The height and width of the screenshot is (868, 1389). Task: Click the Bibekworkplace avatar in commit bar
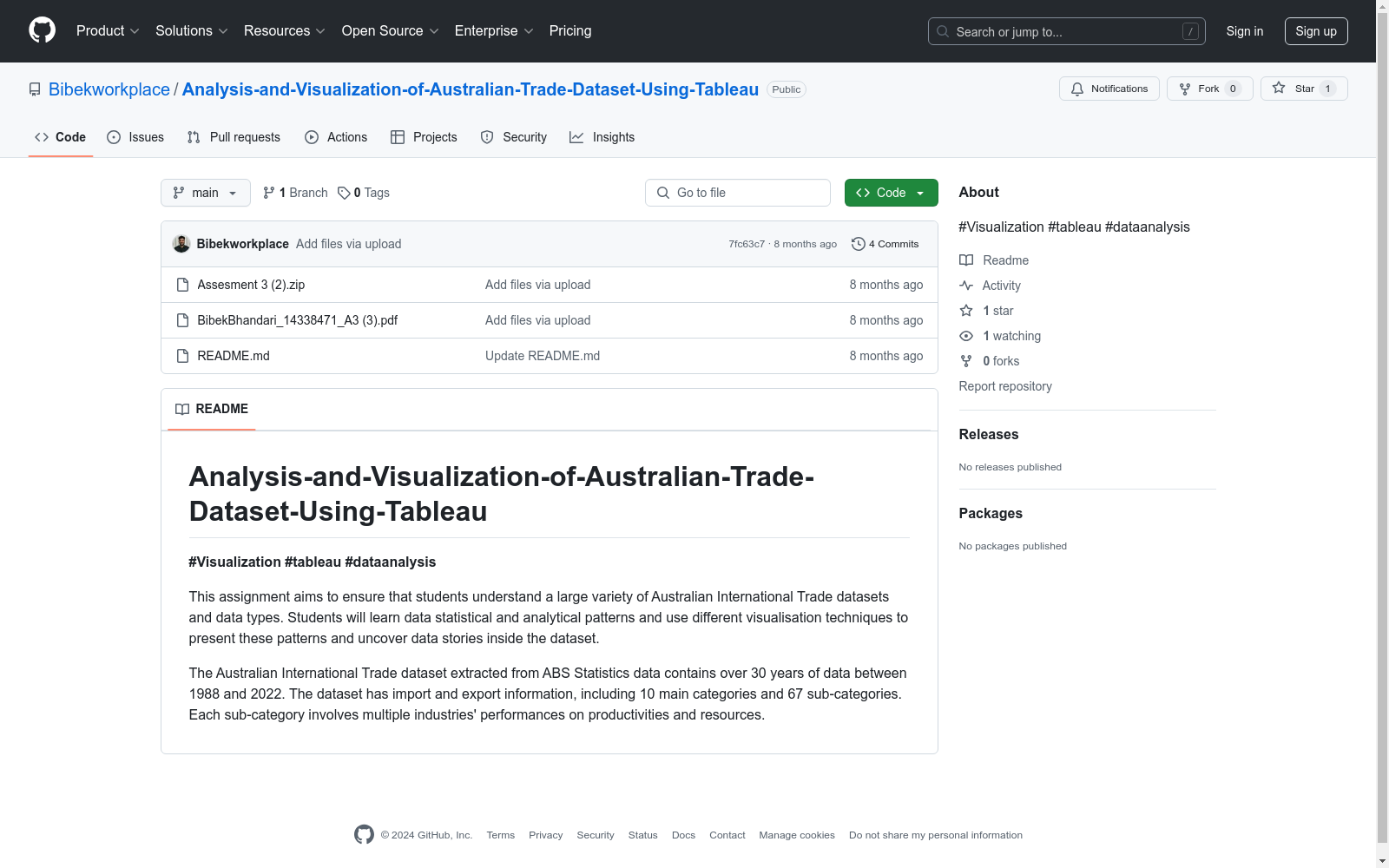click(x=181, y=244)
